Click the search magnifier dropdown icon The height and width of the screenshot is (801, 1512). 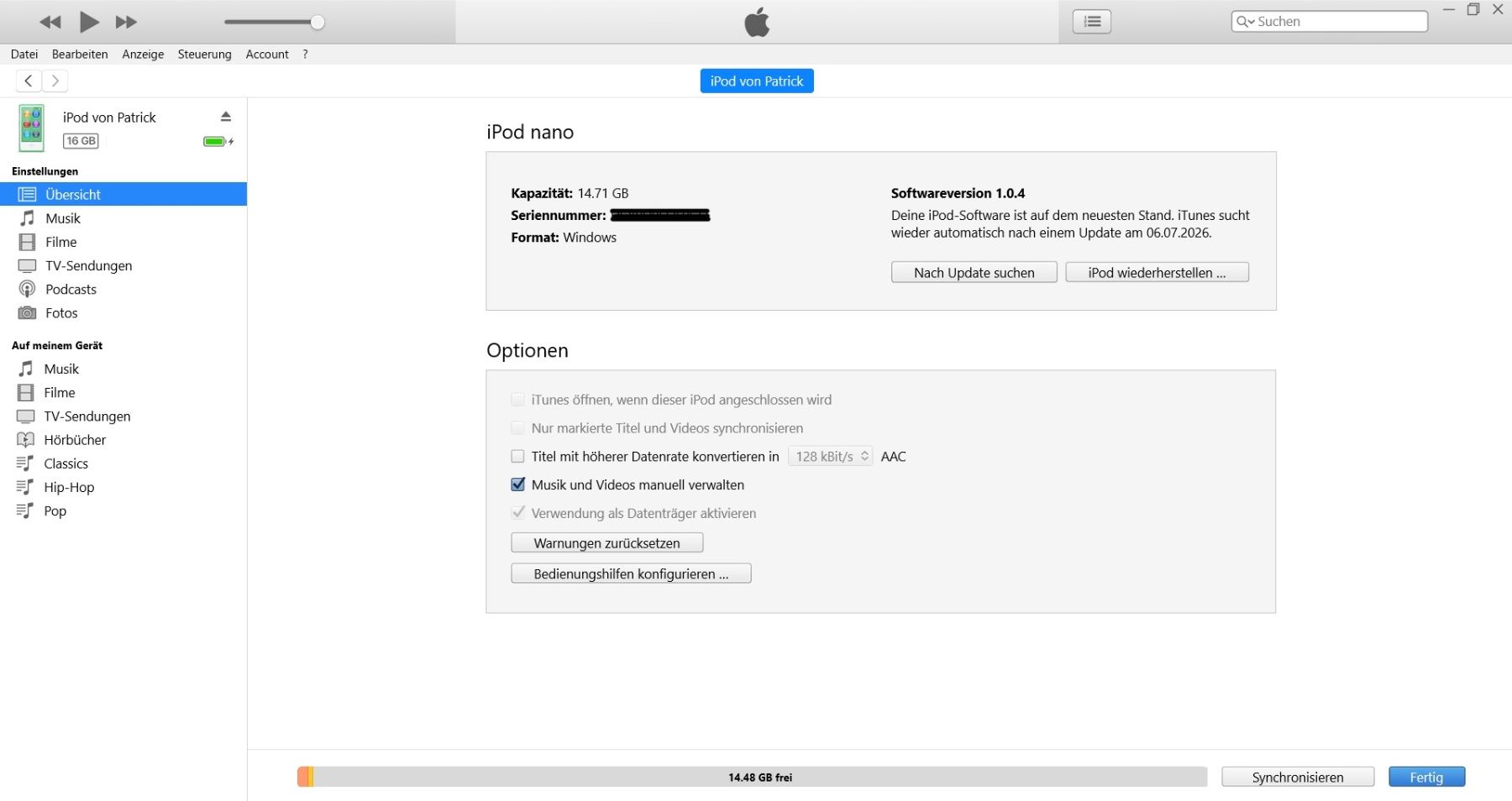[1245, 22]
